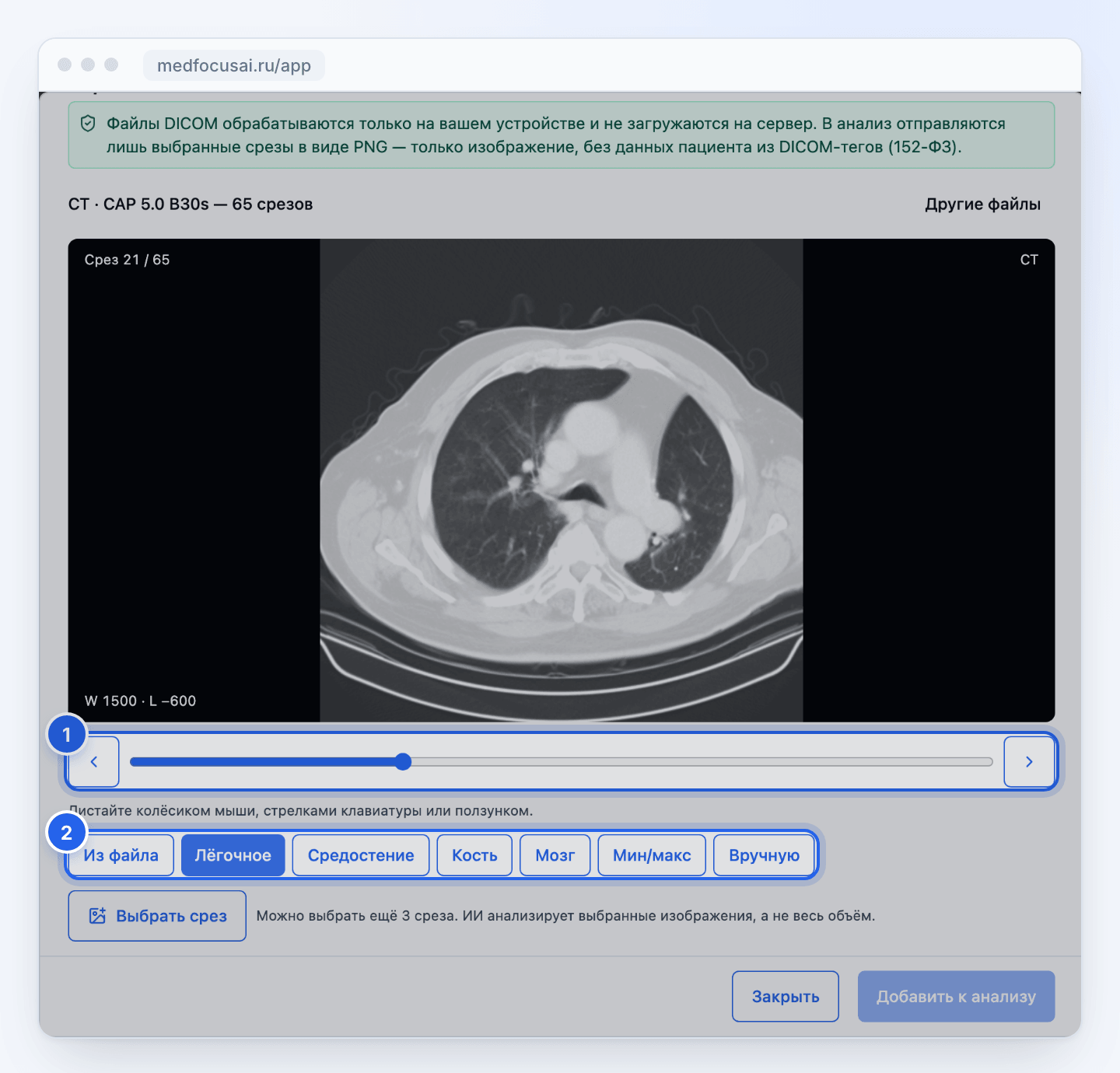This screenshot has height=1073, width=1120.
Task: Go to the previous slice with left chevron
Action: coord(94,762)
